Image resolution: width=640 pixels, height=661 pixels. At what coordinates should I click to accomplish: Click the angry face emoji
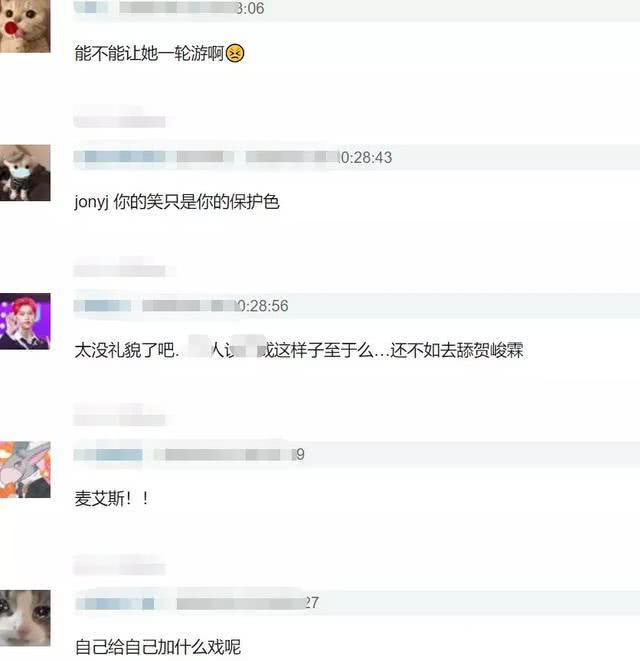point(235,54)
